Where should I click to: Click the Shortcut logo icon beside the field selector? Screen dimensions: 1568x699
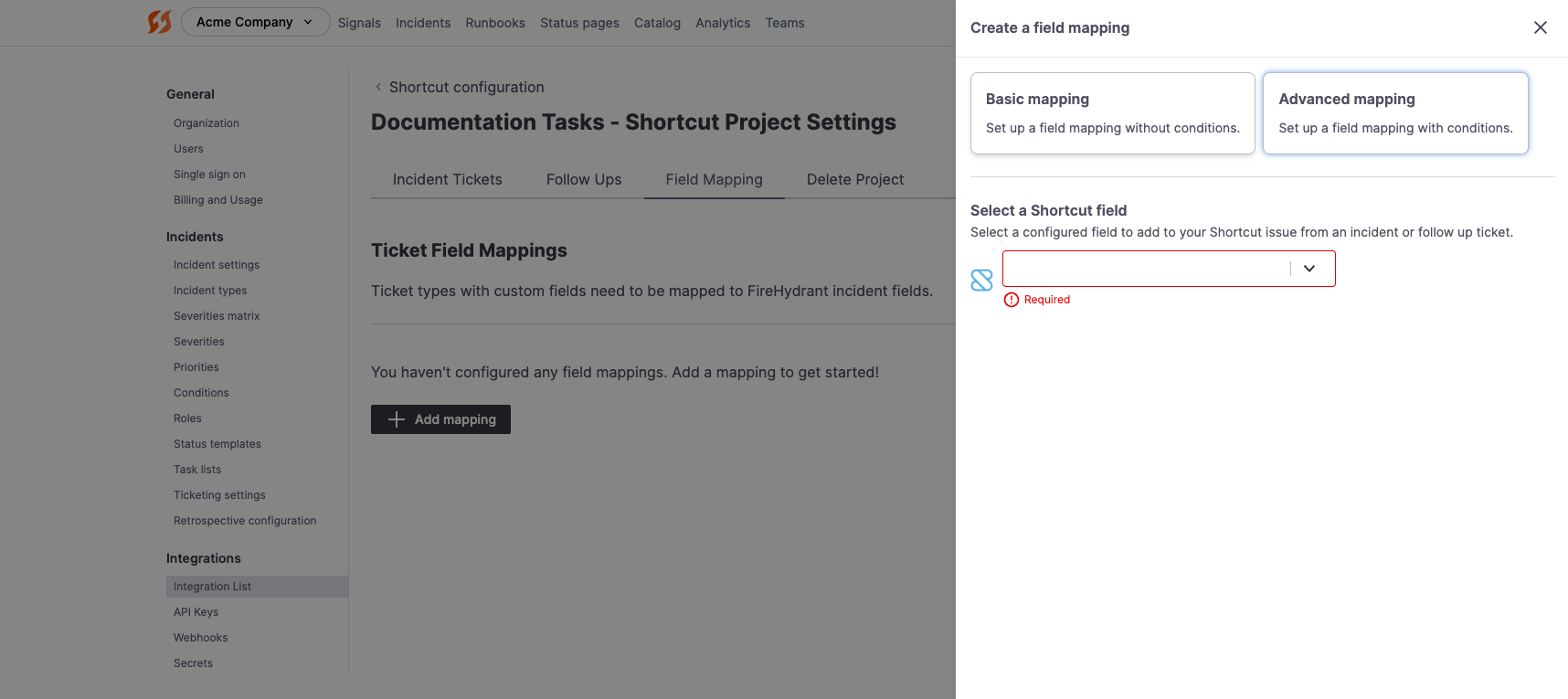(981, 281)
